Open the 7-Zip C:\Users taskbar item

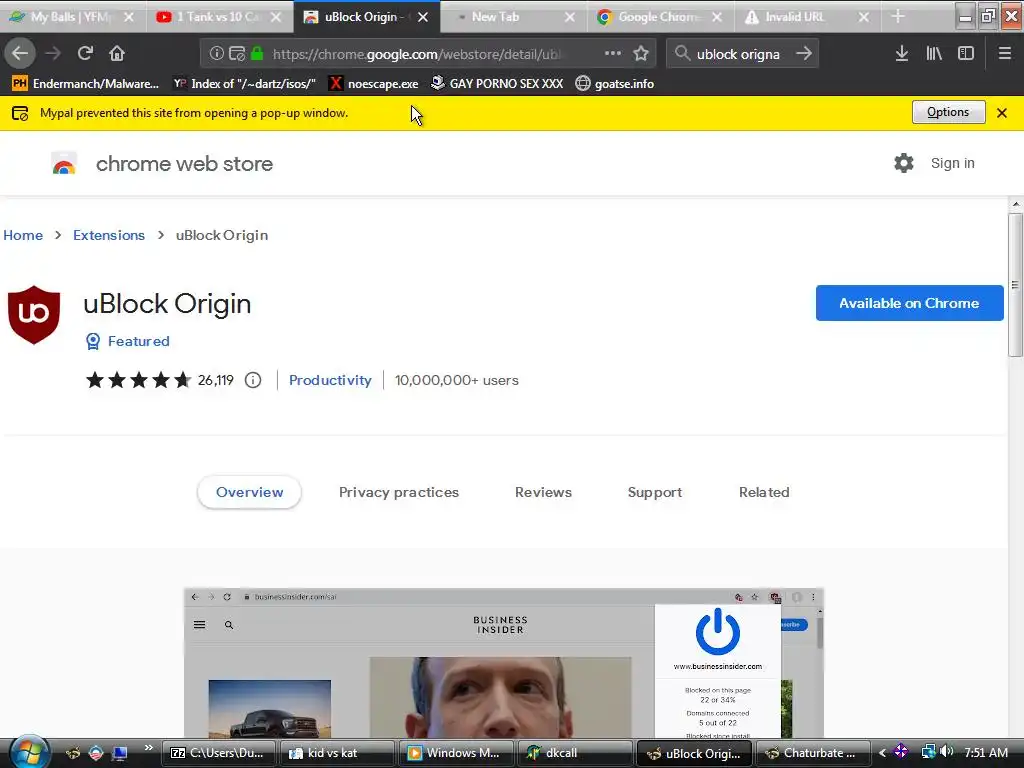click(x=219, y=753)
